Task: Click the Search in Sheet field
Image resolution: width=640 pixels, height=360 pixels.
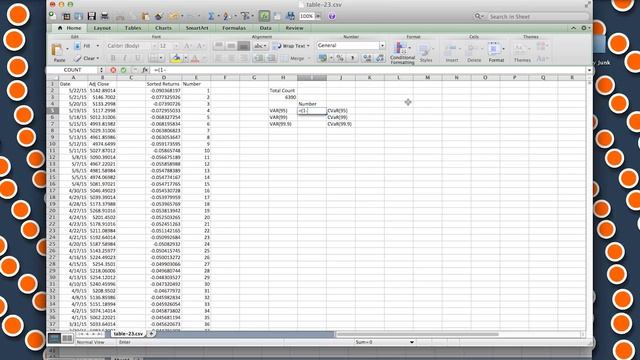Action: pyautogui.click(x=533, y=16)
